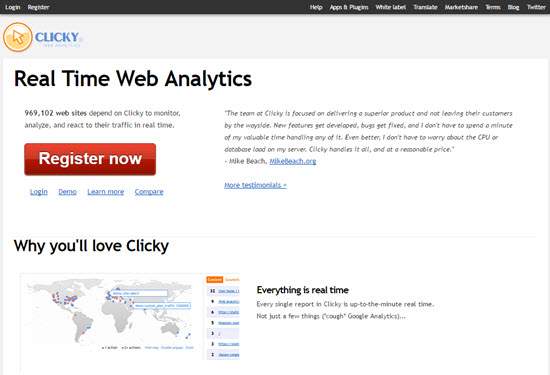Open the Help menu item
Screen dimensions: 550x375
point(316,7)
